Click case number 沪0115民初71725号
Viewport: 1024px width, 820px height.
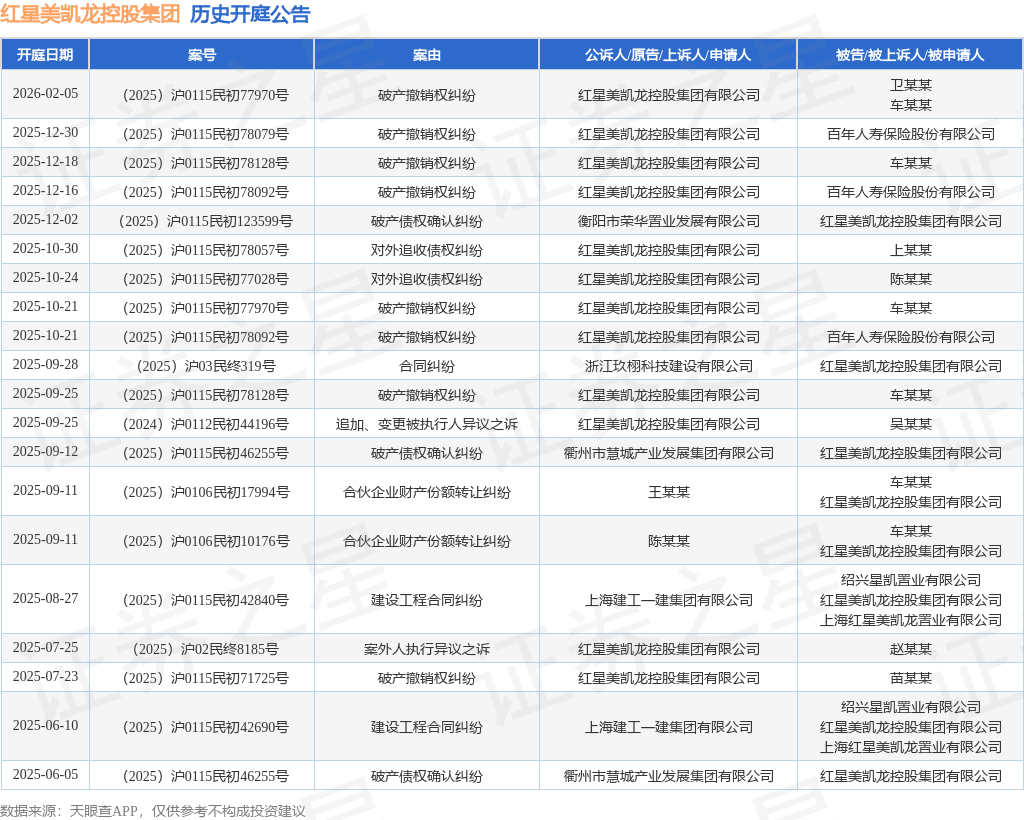[x=205, y=678]
